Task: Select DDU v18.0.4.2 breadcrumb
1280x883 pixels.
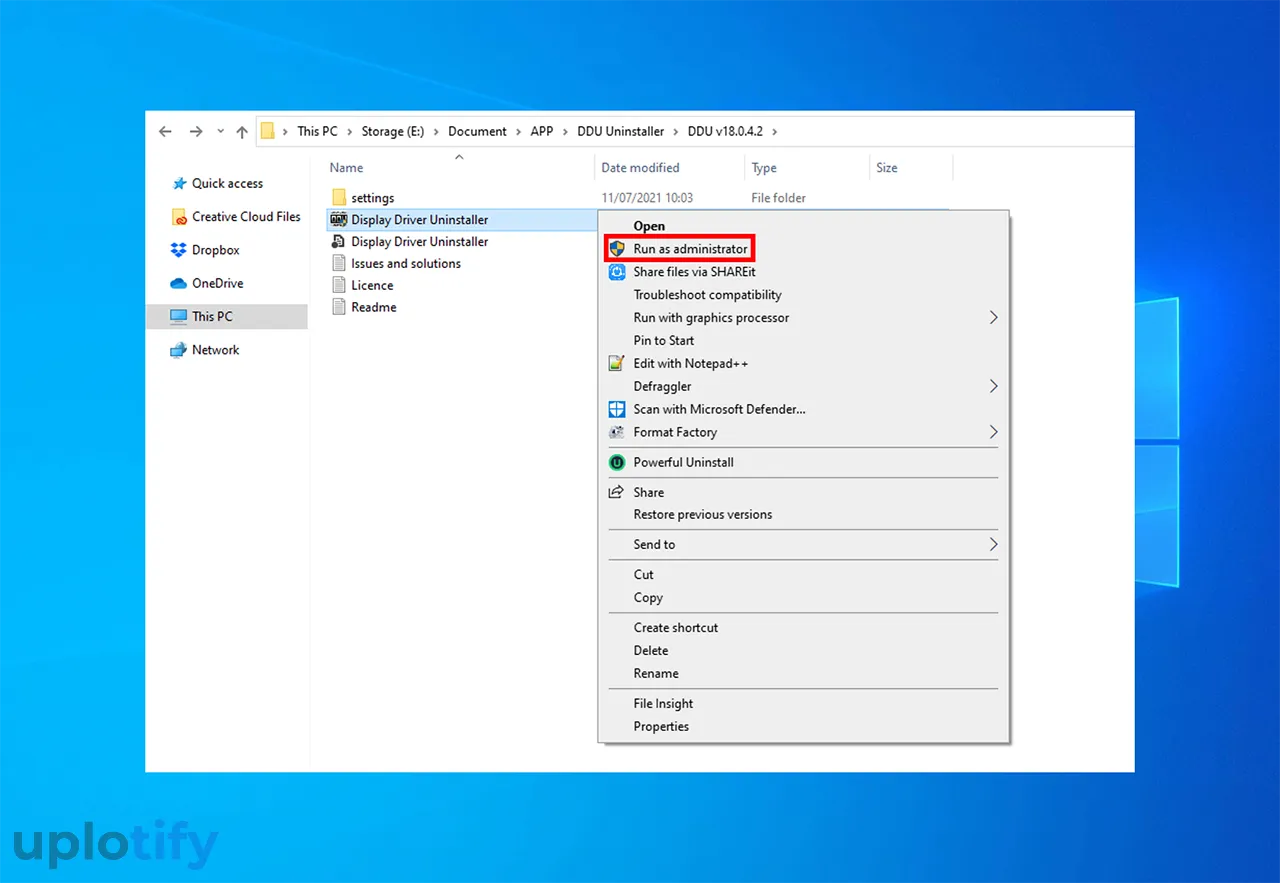Action: pos(727,131)
